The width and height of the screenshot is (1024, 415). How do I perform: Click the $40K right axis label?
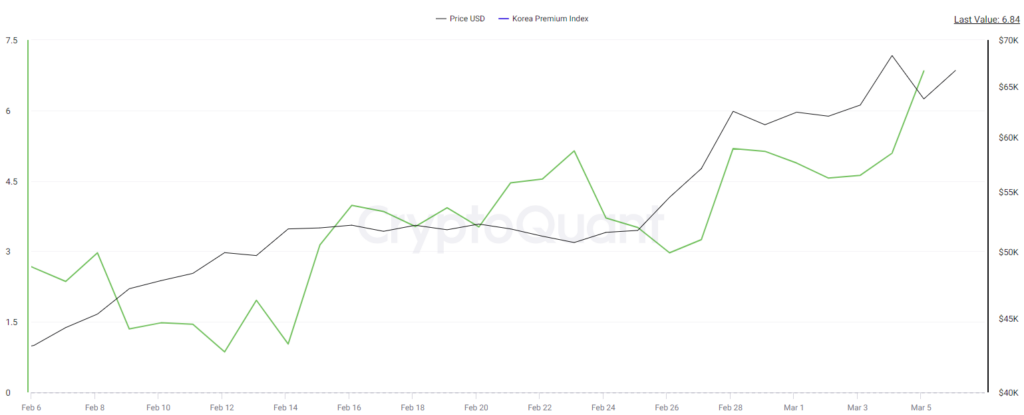click(1007, 393)
